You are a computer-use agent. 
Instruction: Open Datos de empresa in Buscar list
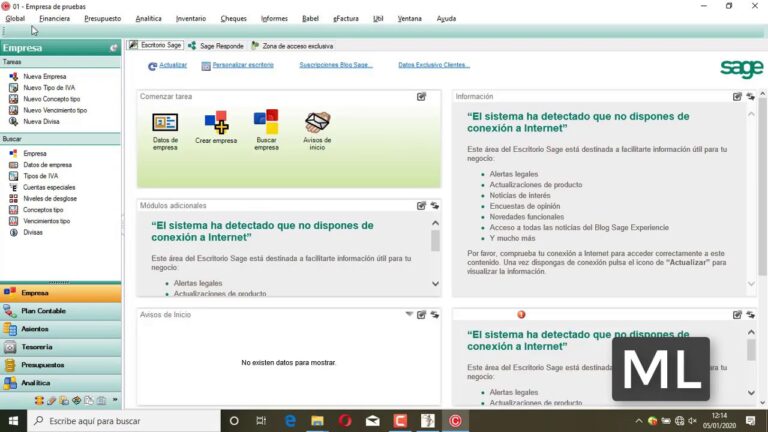coord(48,165)
